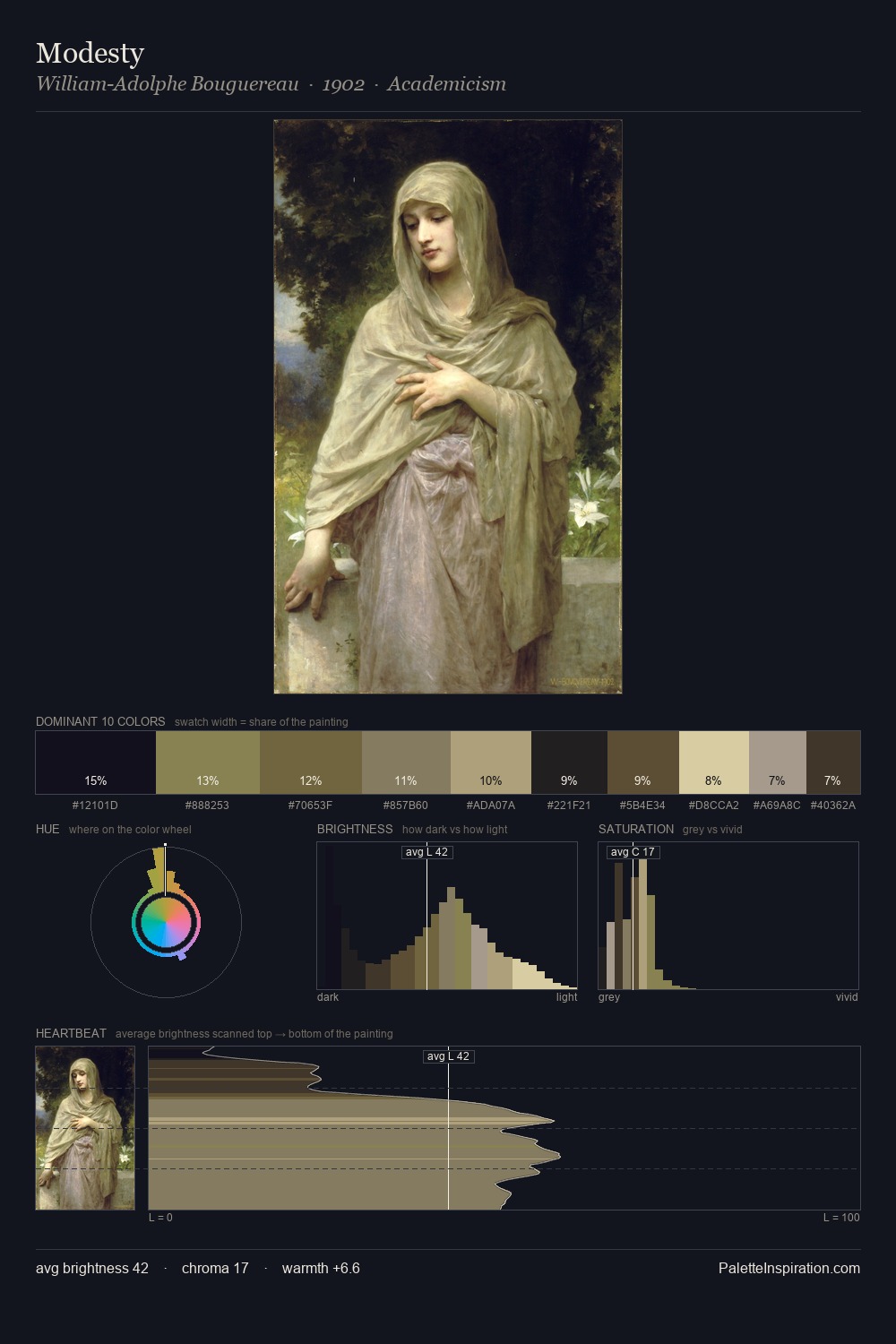
Task: Click the #40362A dark brown swatch
Action: [x=833, y=762]
